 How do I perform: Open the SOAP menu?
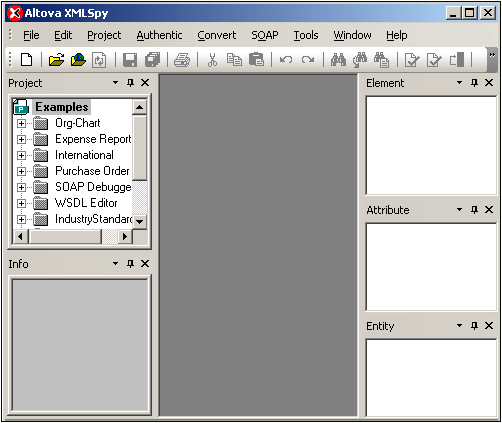coord(265,35)
